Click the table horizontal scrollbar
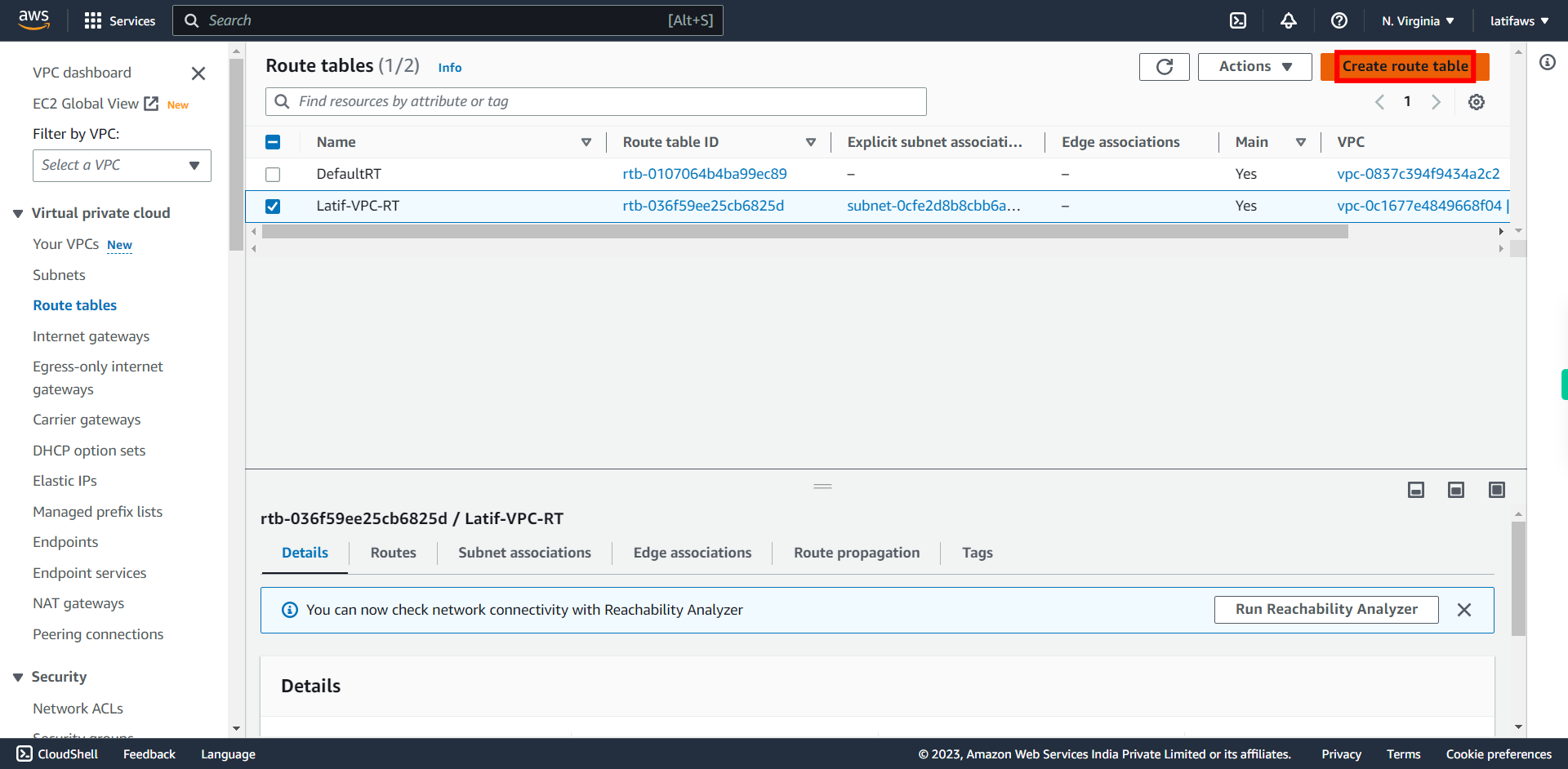 [x=804, y=232]
